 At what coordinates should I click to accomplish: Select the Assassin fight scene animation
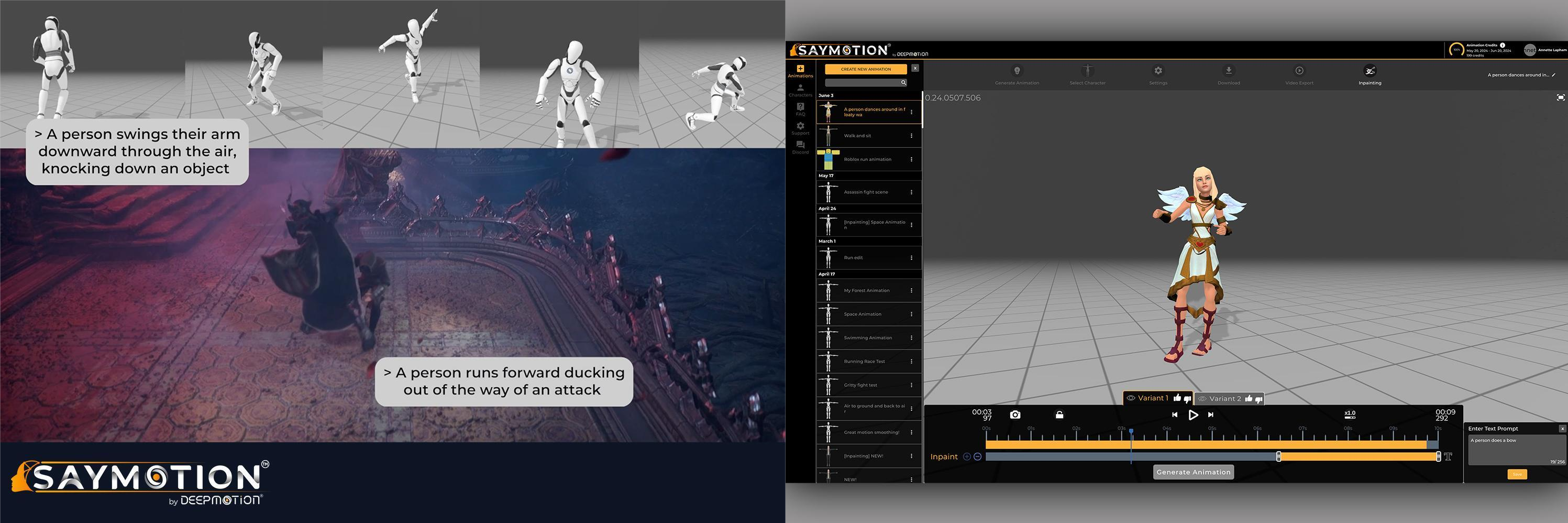pyautogui.click(x=869, y=192)
